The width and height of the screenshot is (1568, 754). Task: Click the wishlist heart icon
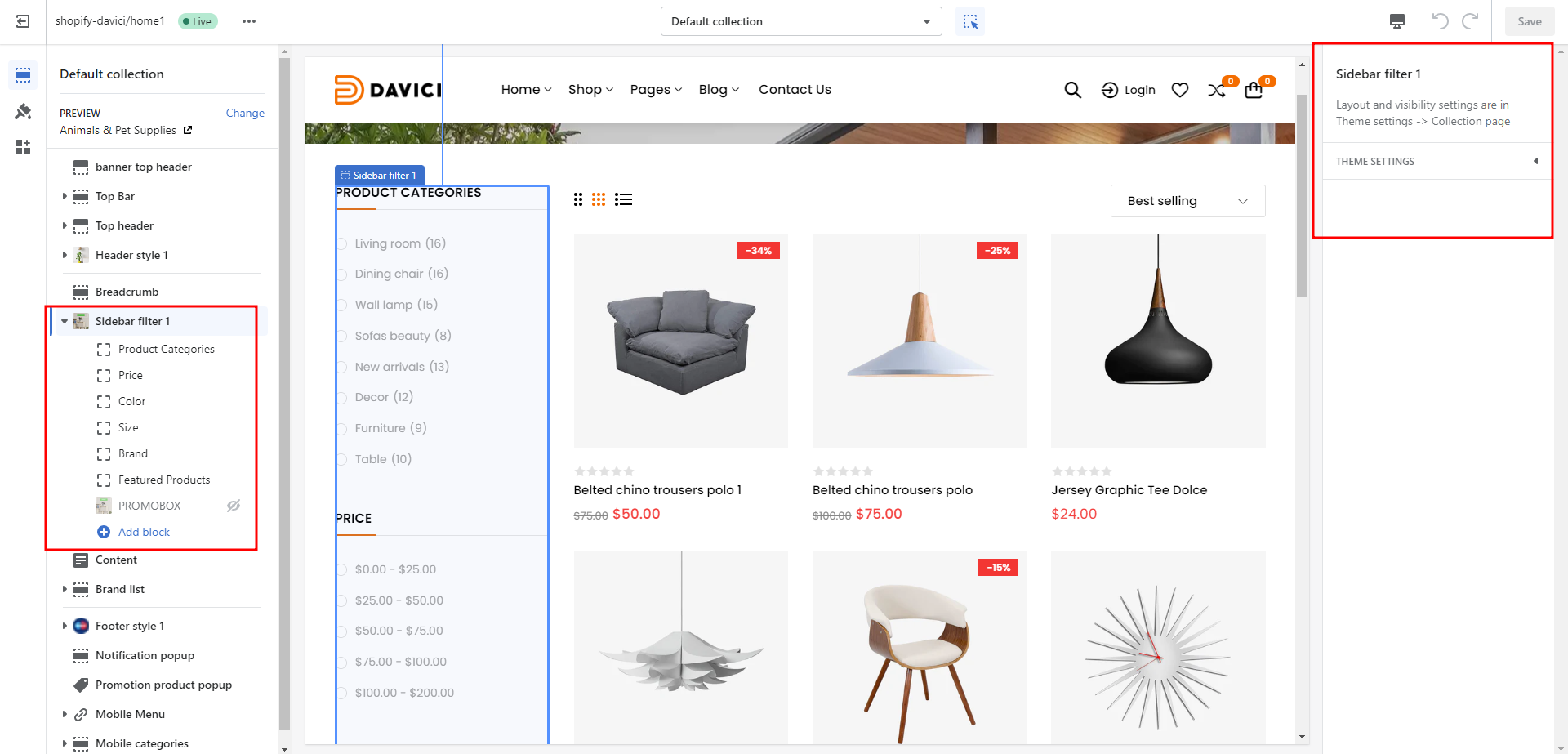click(x=1179, y=90)
